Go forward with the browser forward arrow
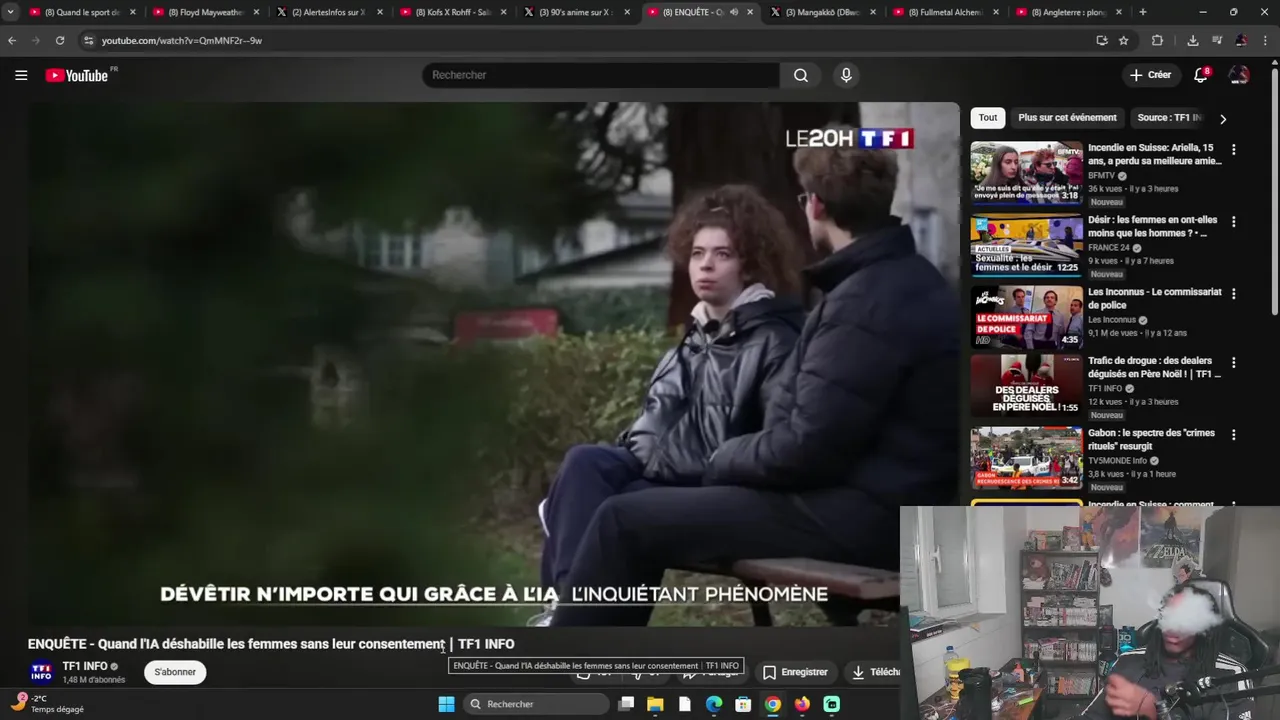 coord(36,40)
